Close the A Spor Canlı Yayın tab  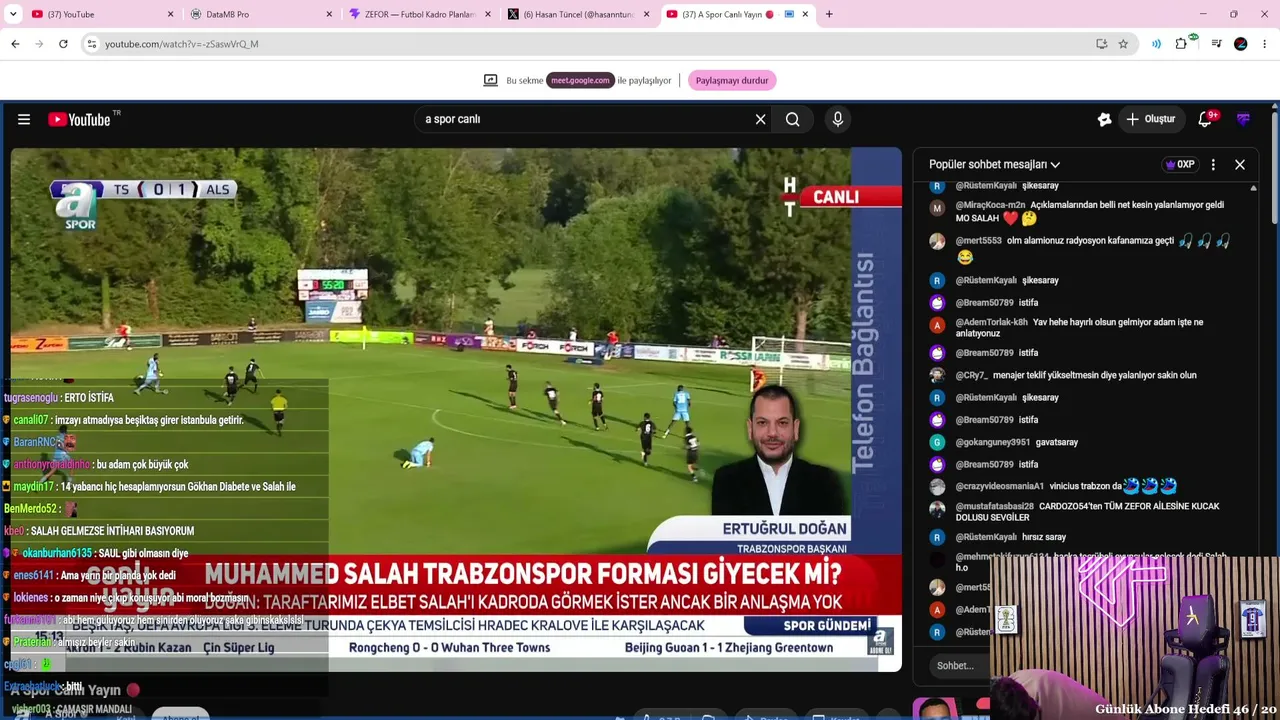(806, 14)
